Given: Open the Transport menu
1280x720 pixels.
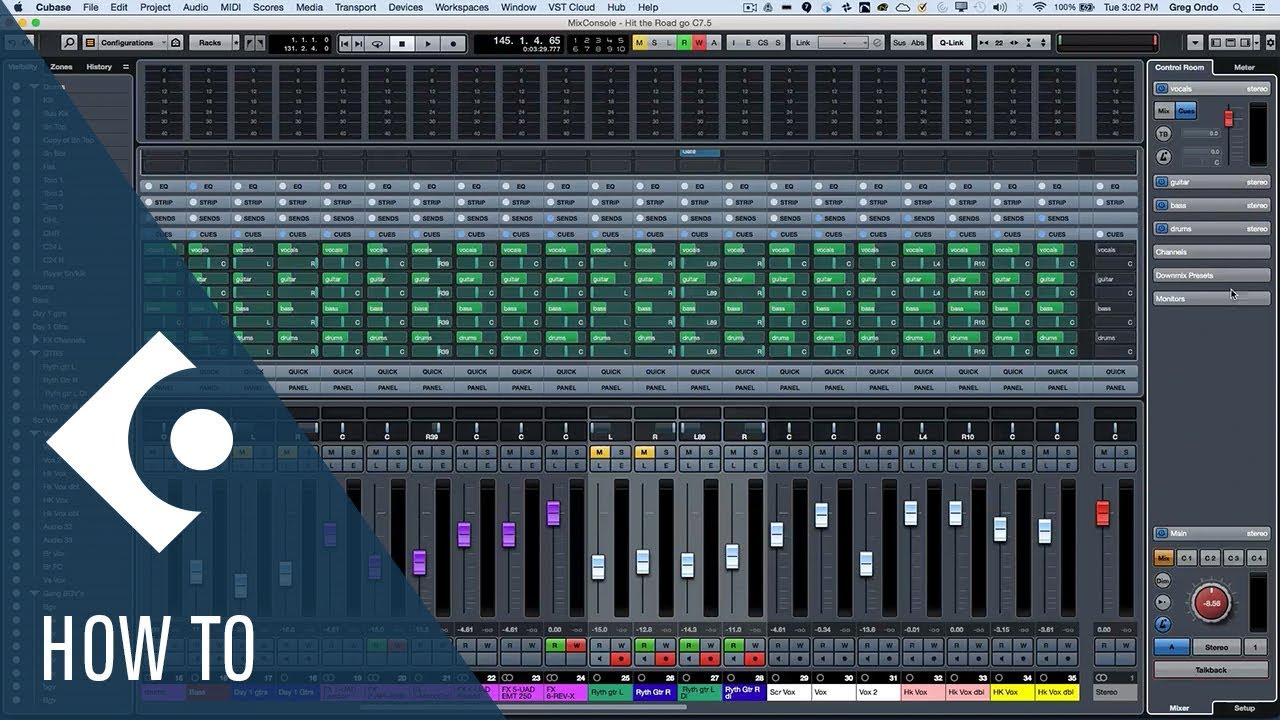Looking at the screenshot, I should 355,7.
